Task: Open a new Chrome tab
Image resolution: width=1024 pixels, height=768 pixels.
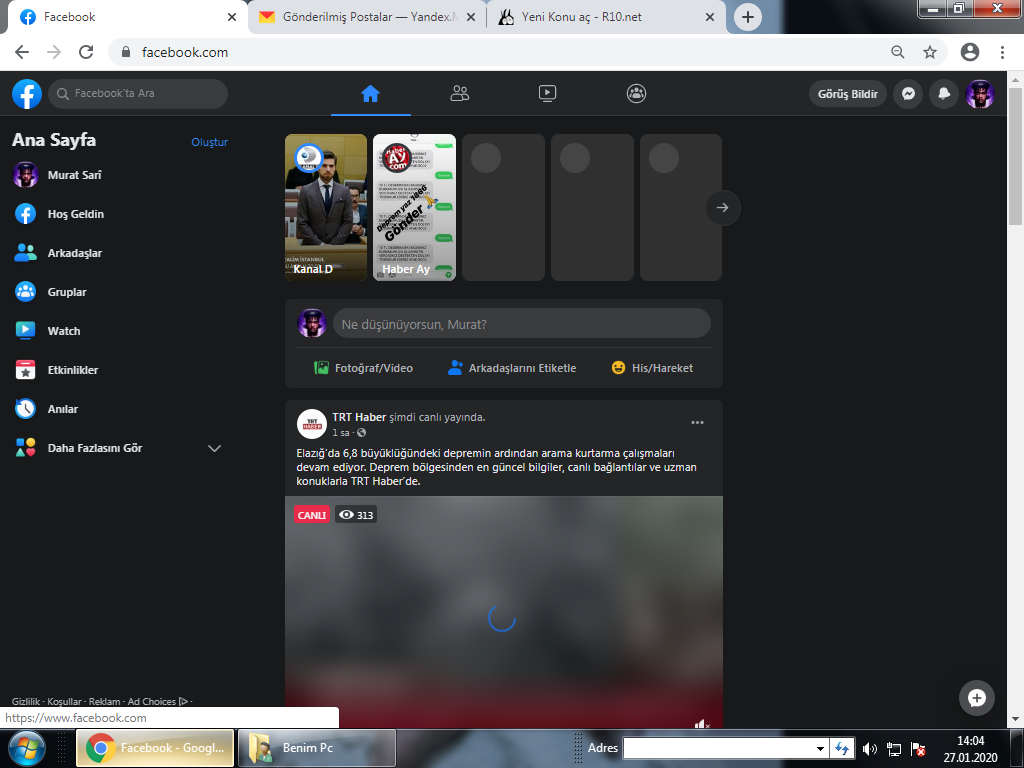Action: coord(748,17)
